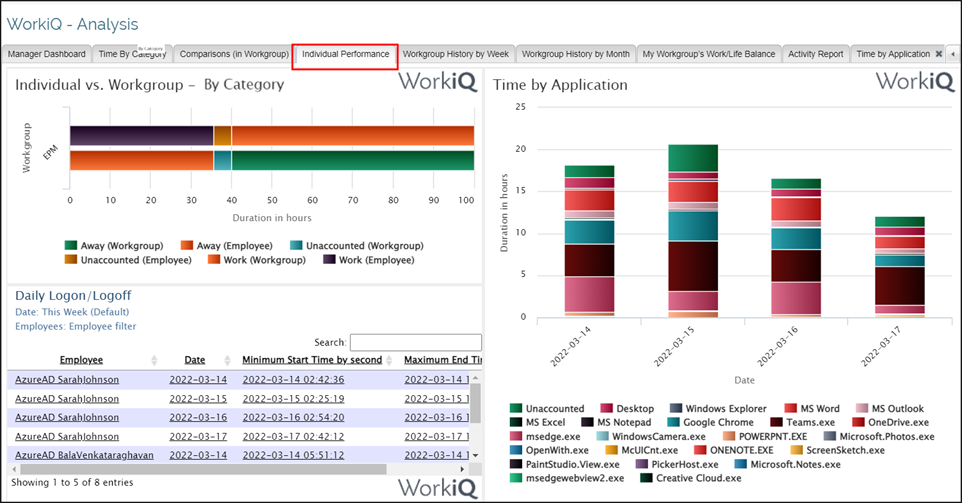Sort table by Employee column arrows
The width and height of the screenshot is (962, 503).
[154, 360]
